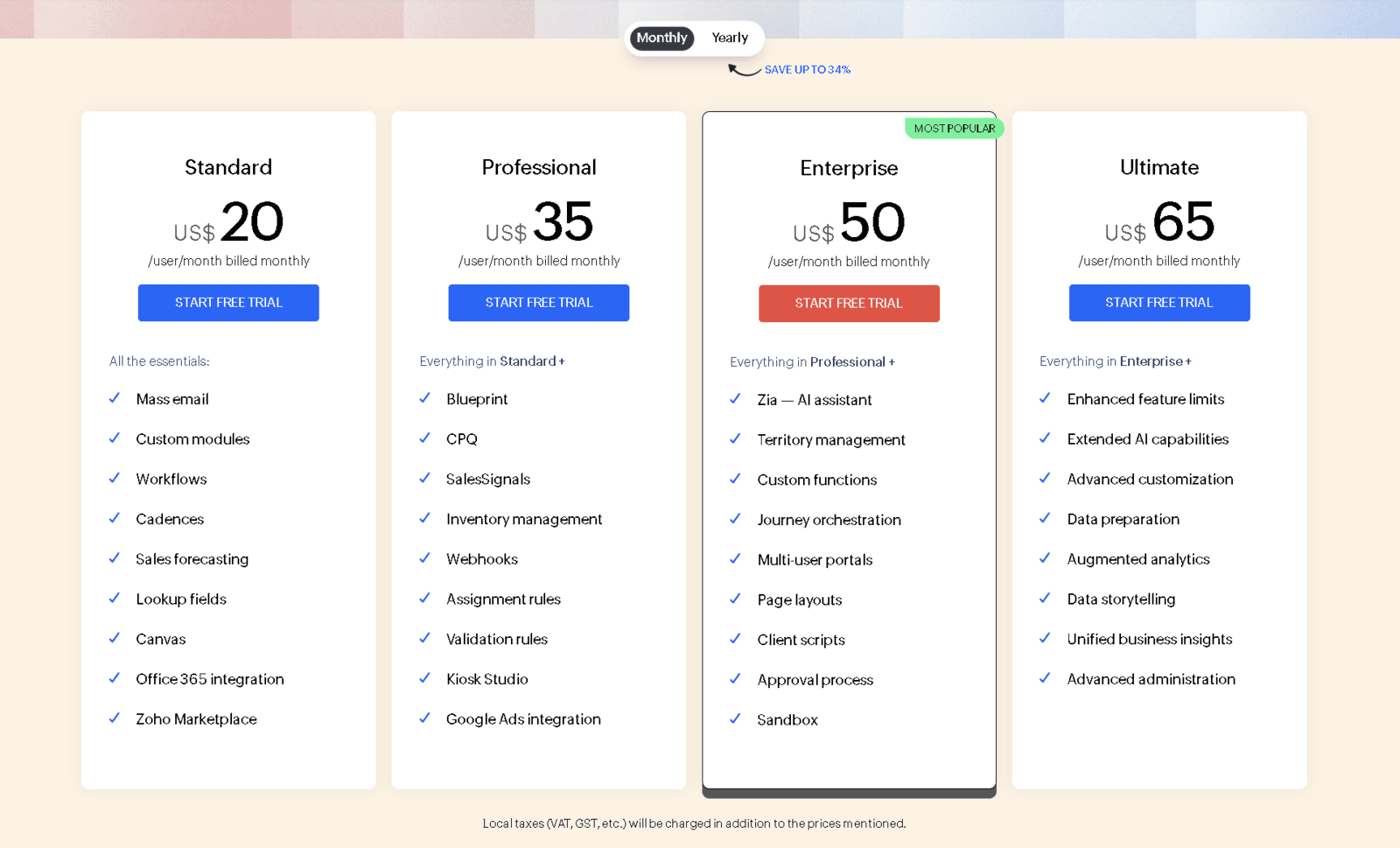Switch billing to Monthly
The height and width of the screenshot is (848, 1400).
(x=661, y=38)
